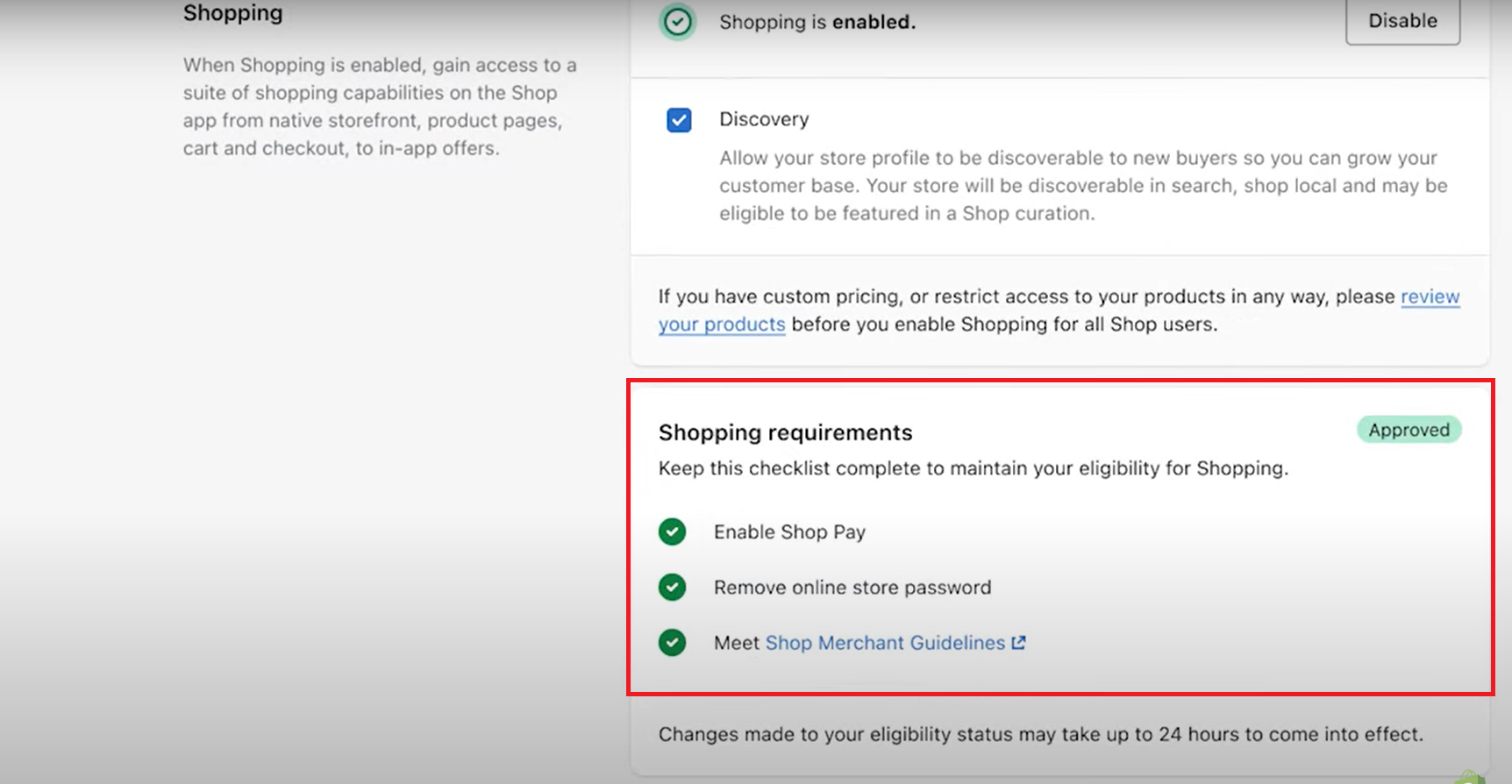Click the Remove online store password item

click(852, 588)
